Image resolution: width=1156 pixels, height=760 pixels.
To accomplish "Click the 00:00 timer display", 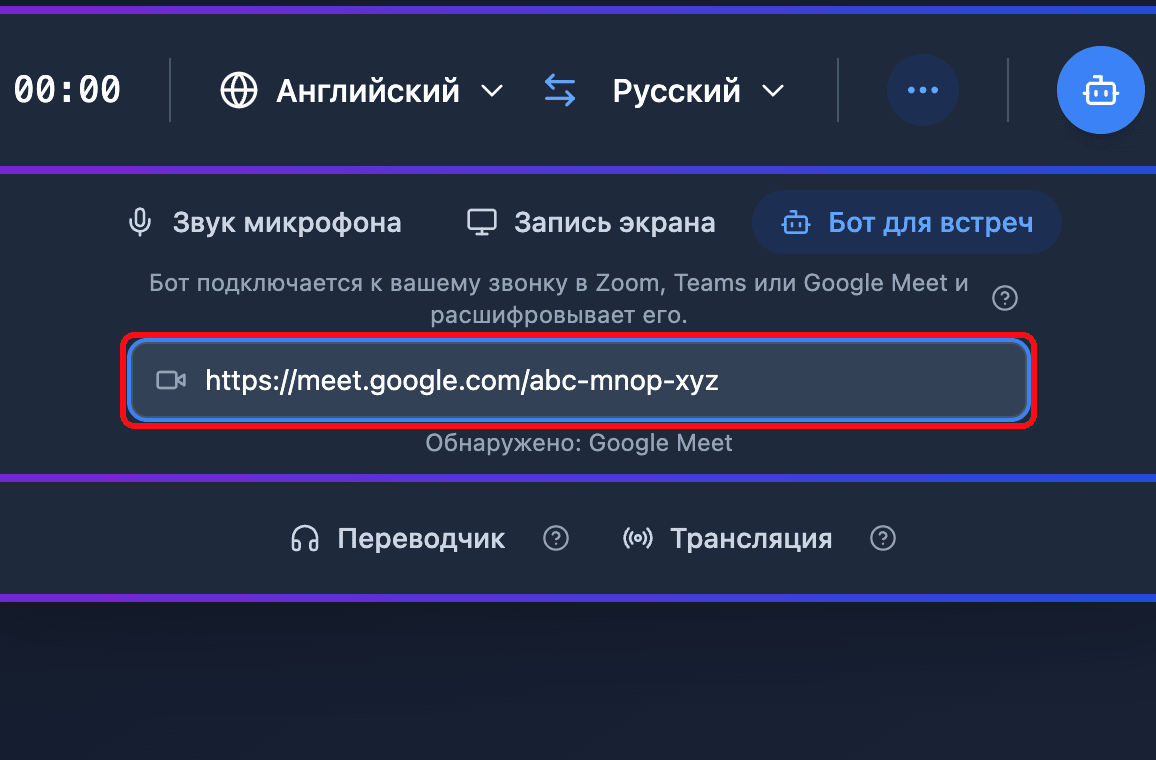I will [67, 90].
